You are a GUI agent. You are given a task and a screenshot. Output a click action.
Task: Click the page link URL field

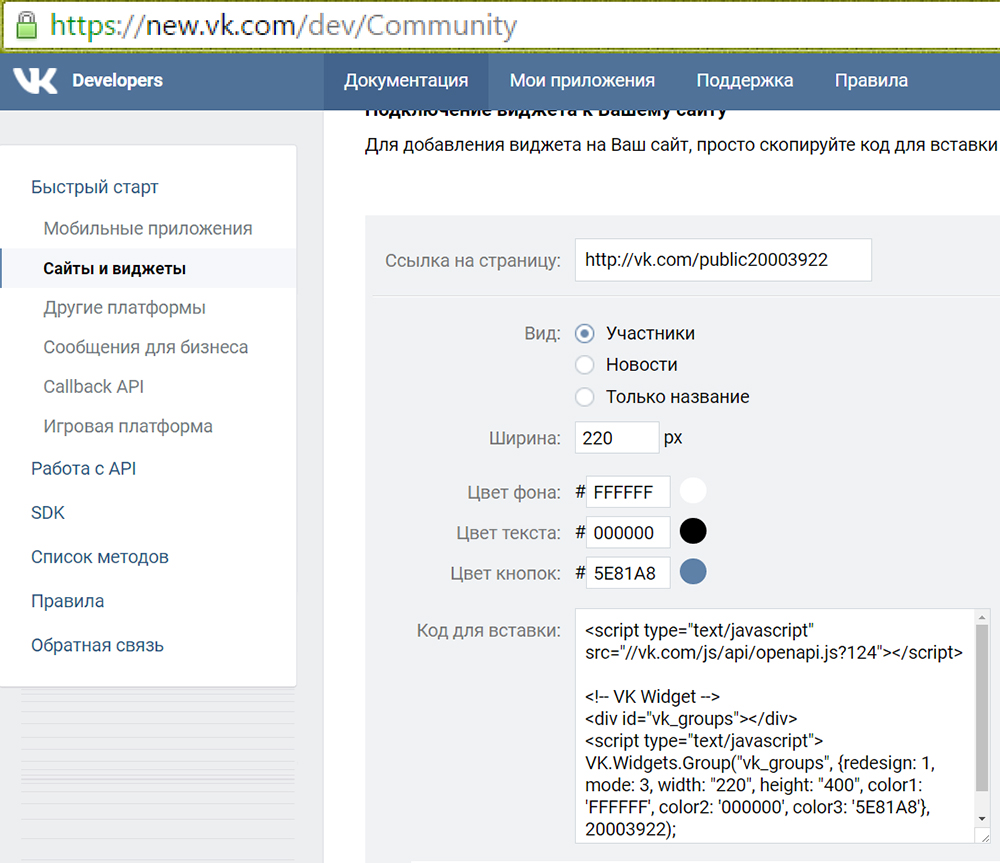(x=722, y=260)
